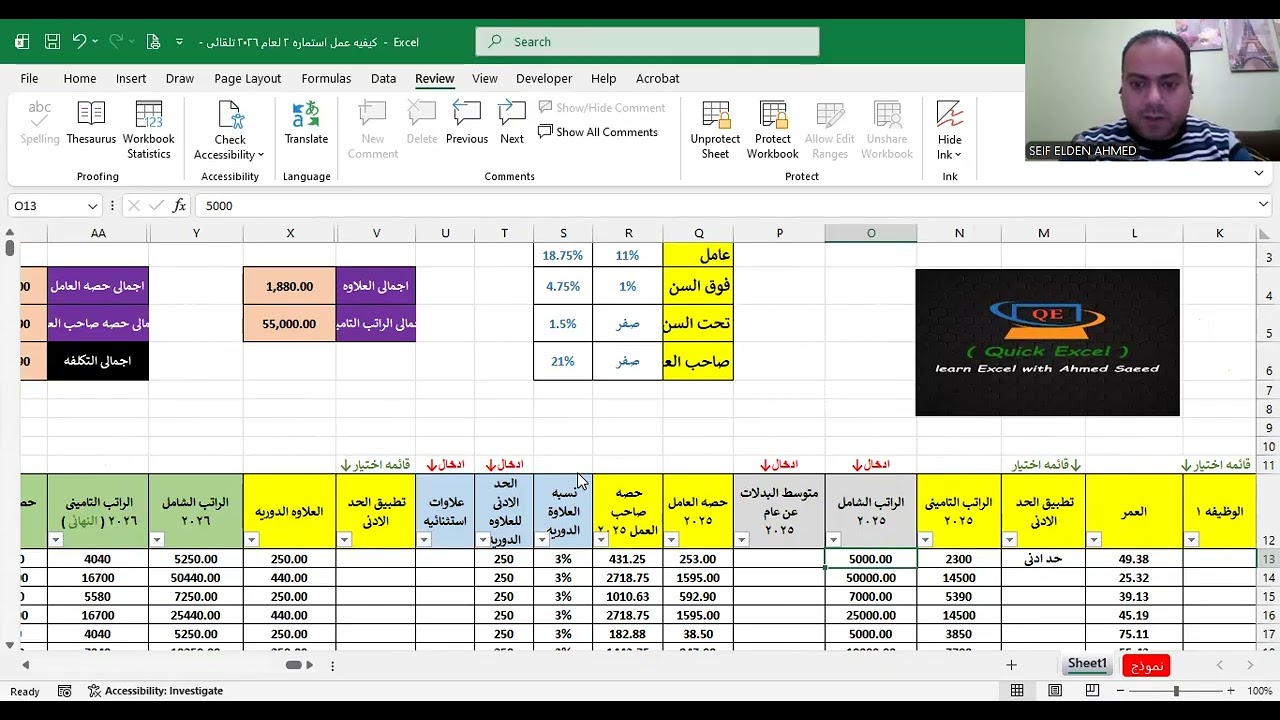Open filter dropdown for الراتب الشامل ٢٠٢٥ column
This screenshot has width=1280, height=720.
(x=833, y=540)
